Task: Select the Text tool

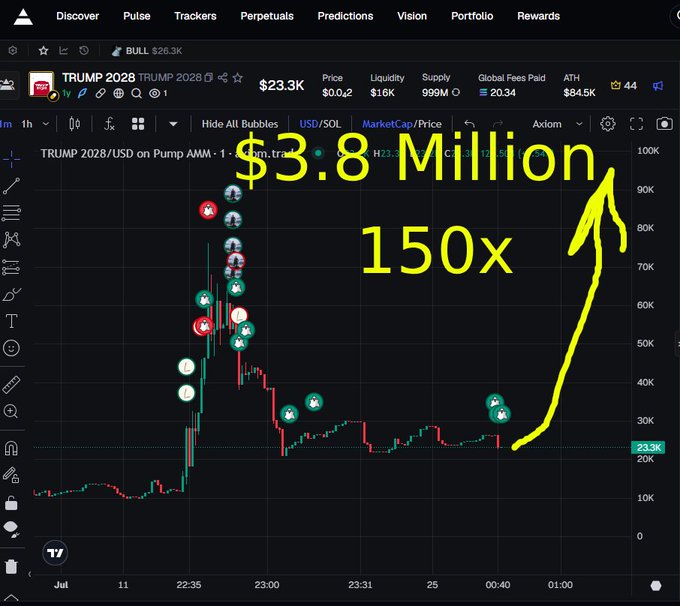Action: pyautogui.click(x=11, y=321)
